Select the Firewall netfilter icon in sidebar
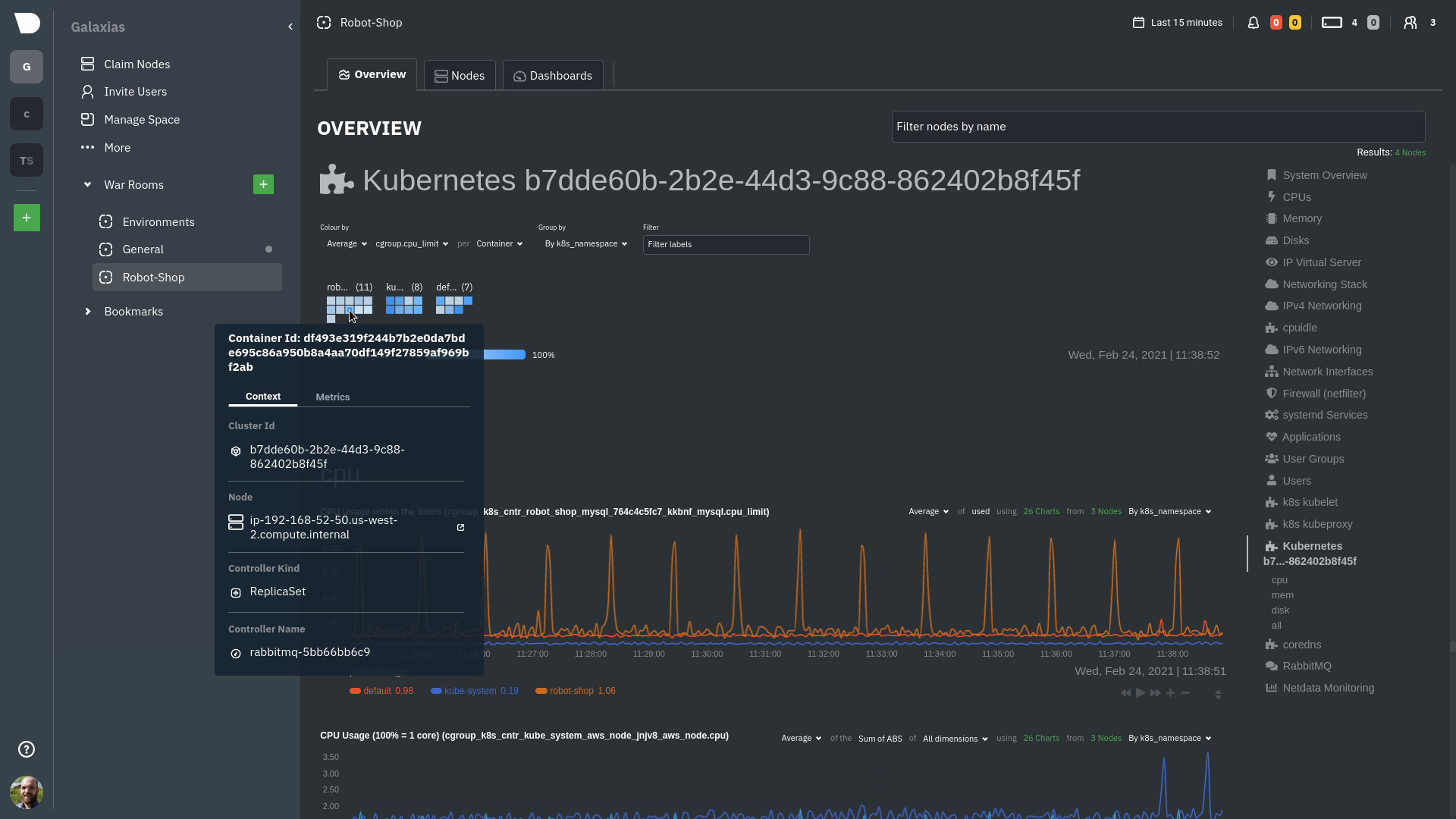Image resolution: width=1456 pixels, height=819 pixels. coord(1271,393)
